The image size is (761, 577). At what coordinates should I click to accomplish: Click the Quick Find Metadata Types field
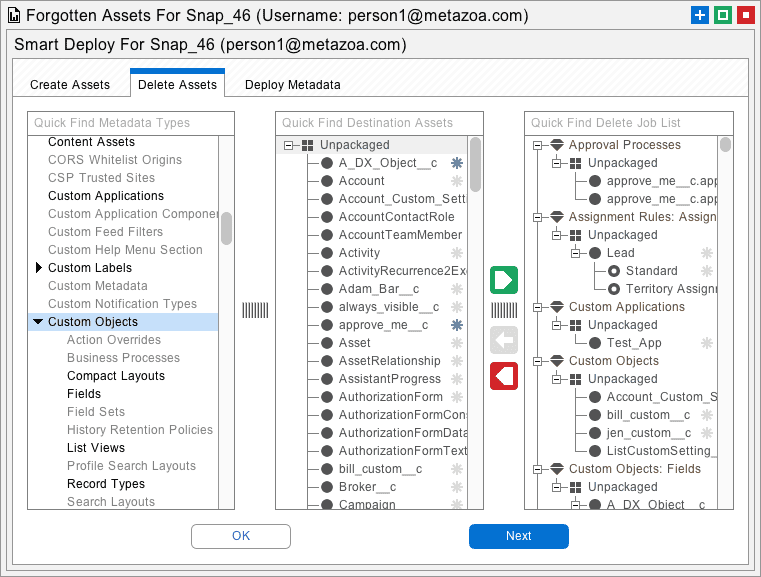tap(131, 123)
